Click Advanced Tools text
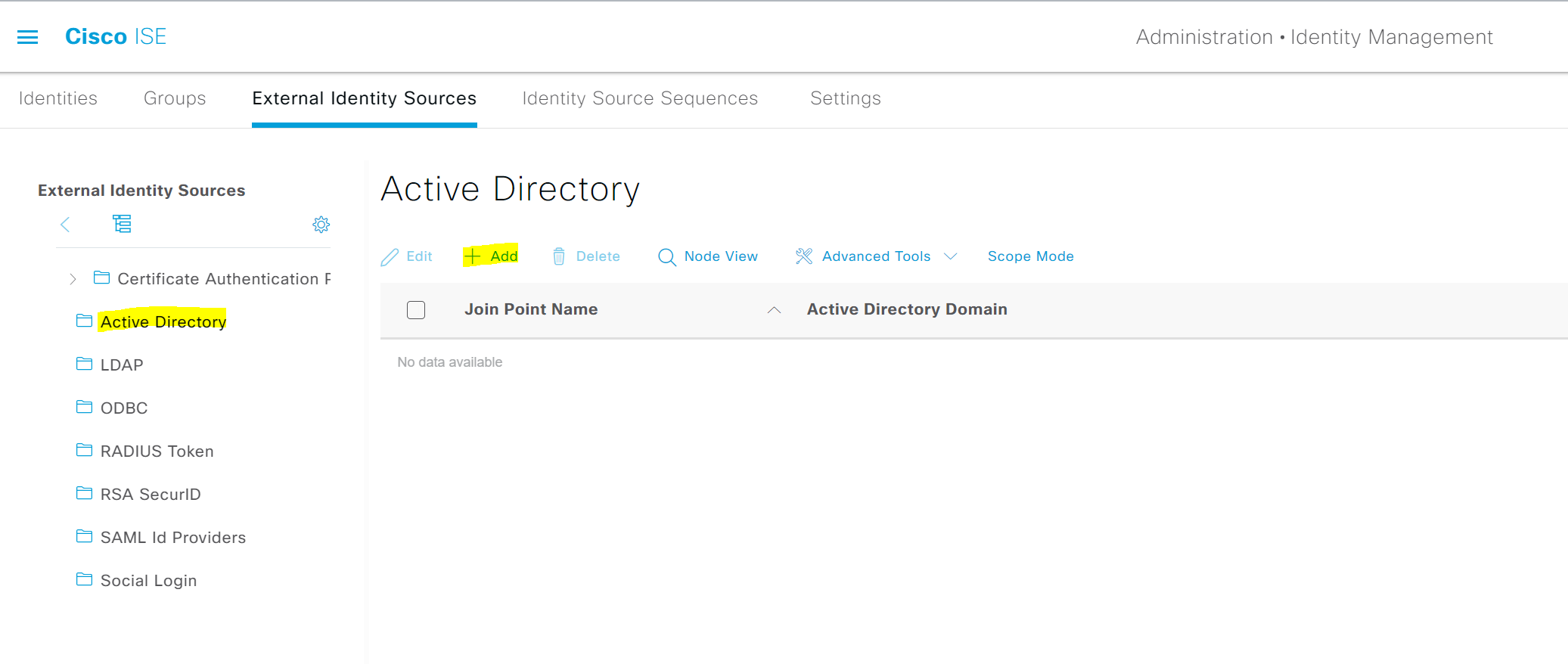 pos(876,256)
